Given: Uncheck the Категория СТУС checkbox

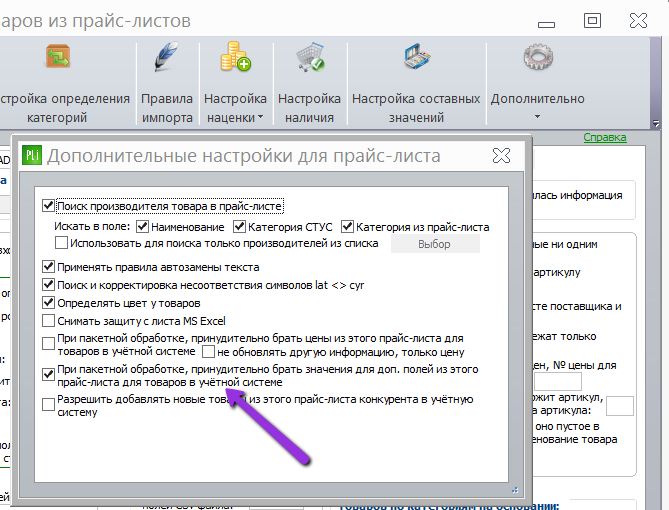Looking at the screenshot, I should 239,227.
